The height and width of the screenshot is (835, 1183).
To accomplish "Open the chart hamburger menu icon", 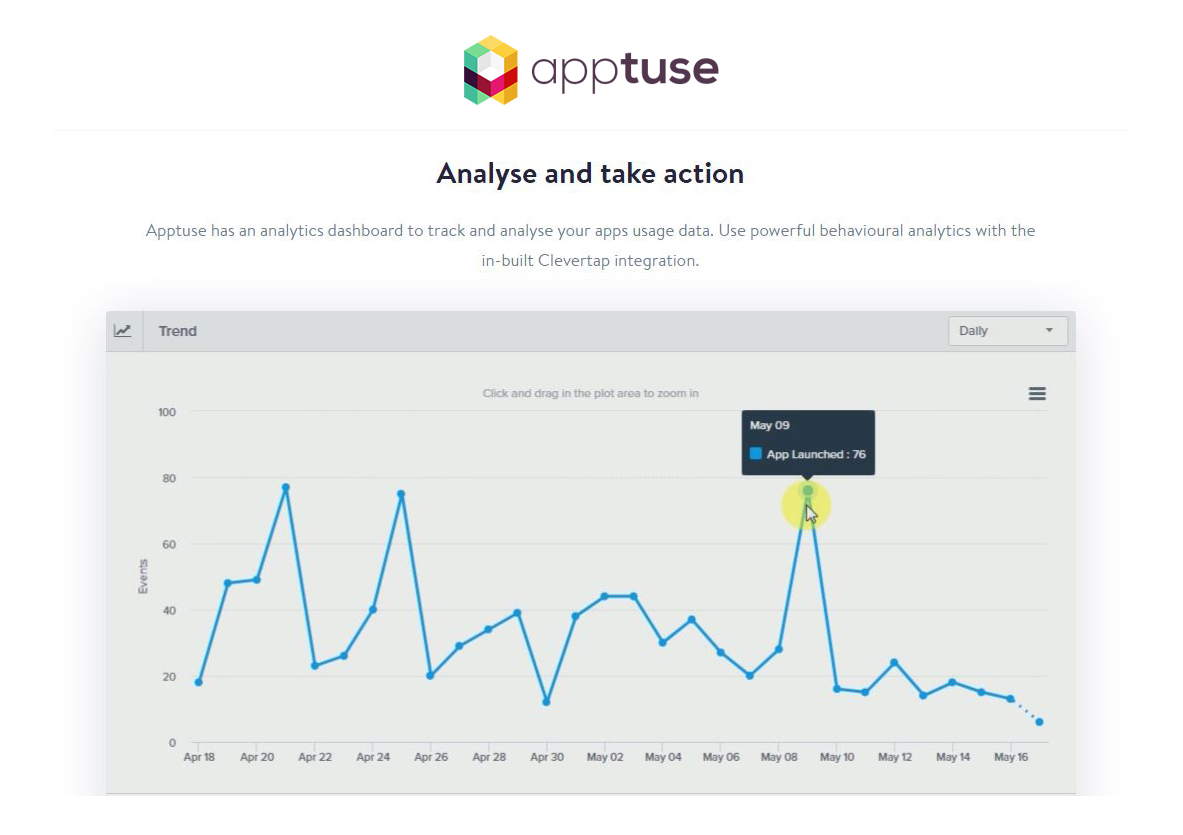I will coord(1037,394).
